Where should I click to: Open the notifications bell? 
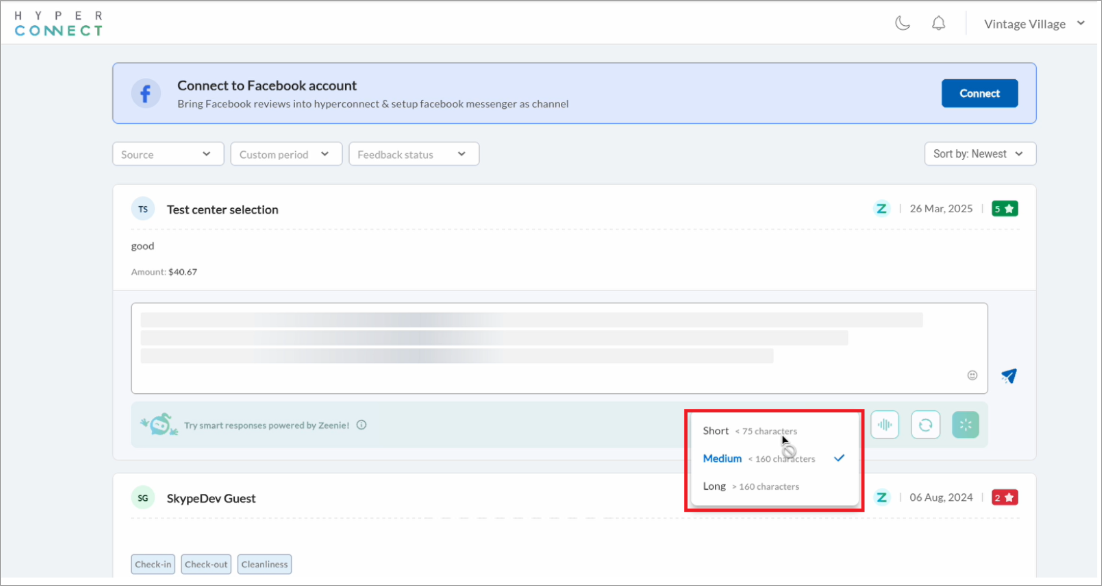click(938, 23)
